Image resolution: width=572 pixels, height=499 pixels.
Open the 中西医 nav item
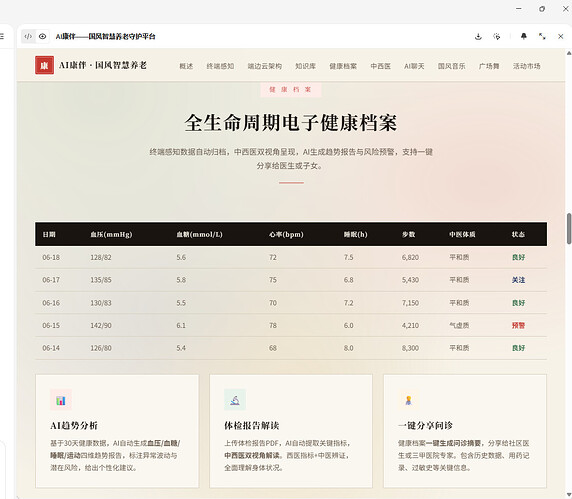click(x=380, y=66)
